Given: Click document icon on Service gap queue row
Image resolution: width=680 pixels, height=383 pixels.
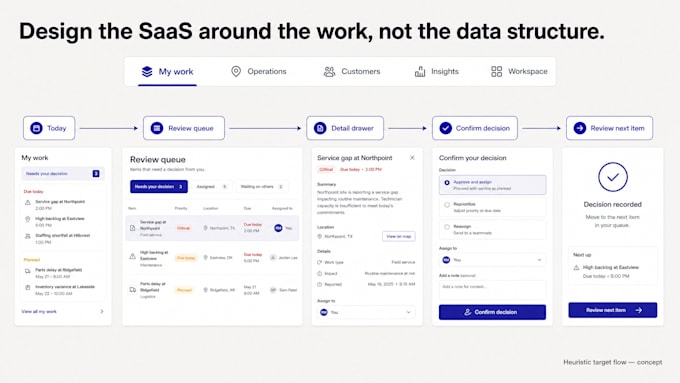Looking at the screenshot, I should [x=133, y=228].
